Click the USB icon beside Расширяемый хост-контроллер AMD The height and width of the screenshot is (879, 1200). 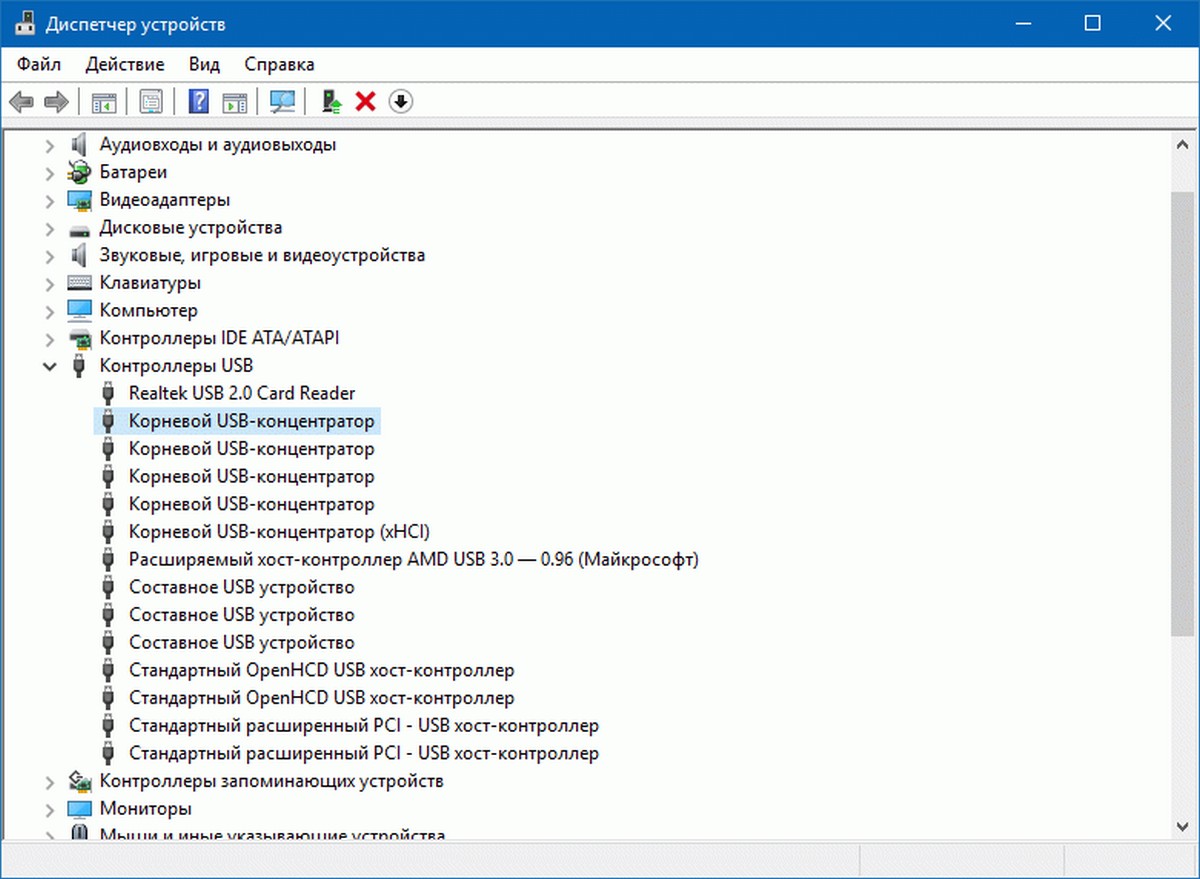coord(108,559)
